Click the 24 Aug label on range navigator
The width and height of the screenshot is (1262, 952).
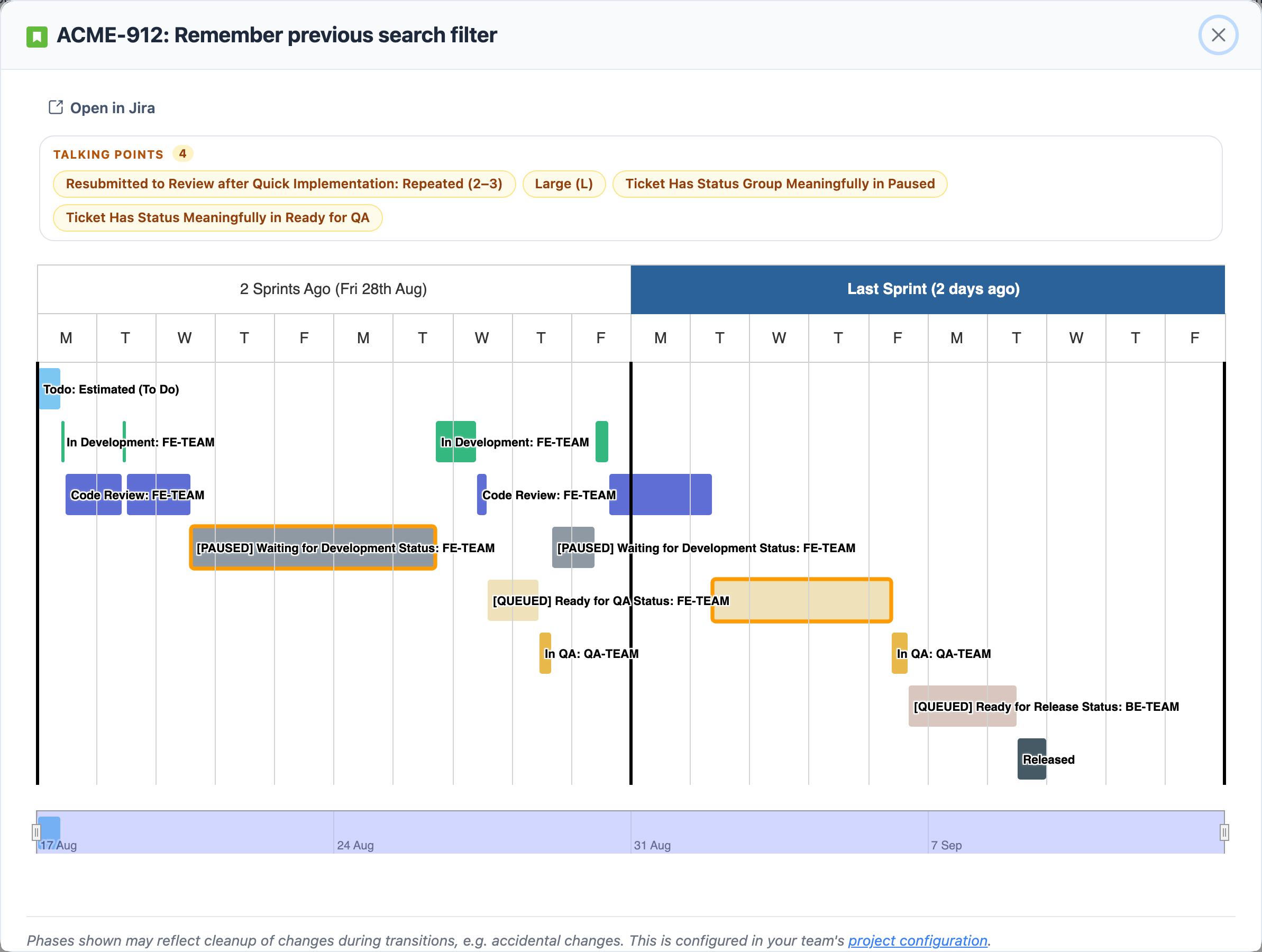[x=355, y=845]
